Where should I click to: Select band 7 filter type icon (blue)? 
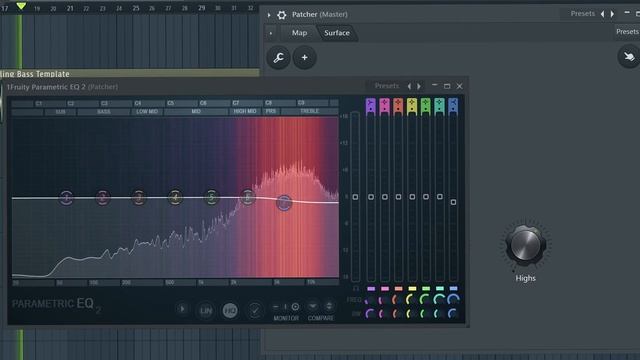[453, 106]
